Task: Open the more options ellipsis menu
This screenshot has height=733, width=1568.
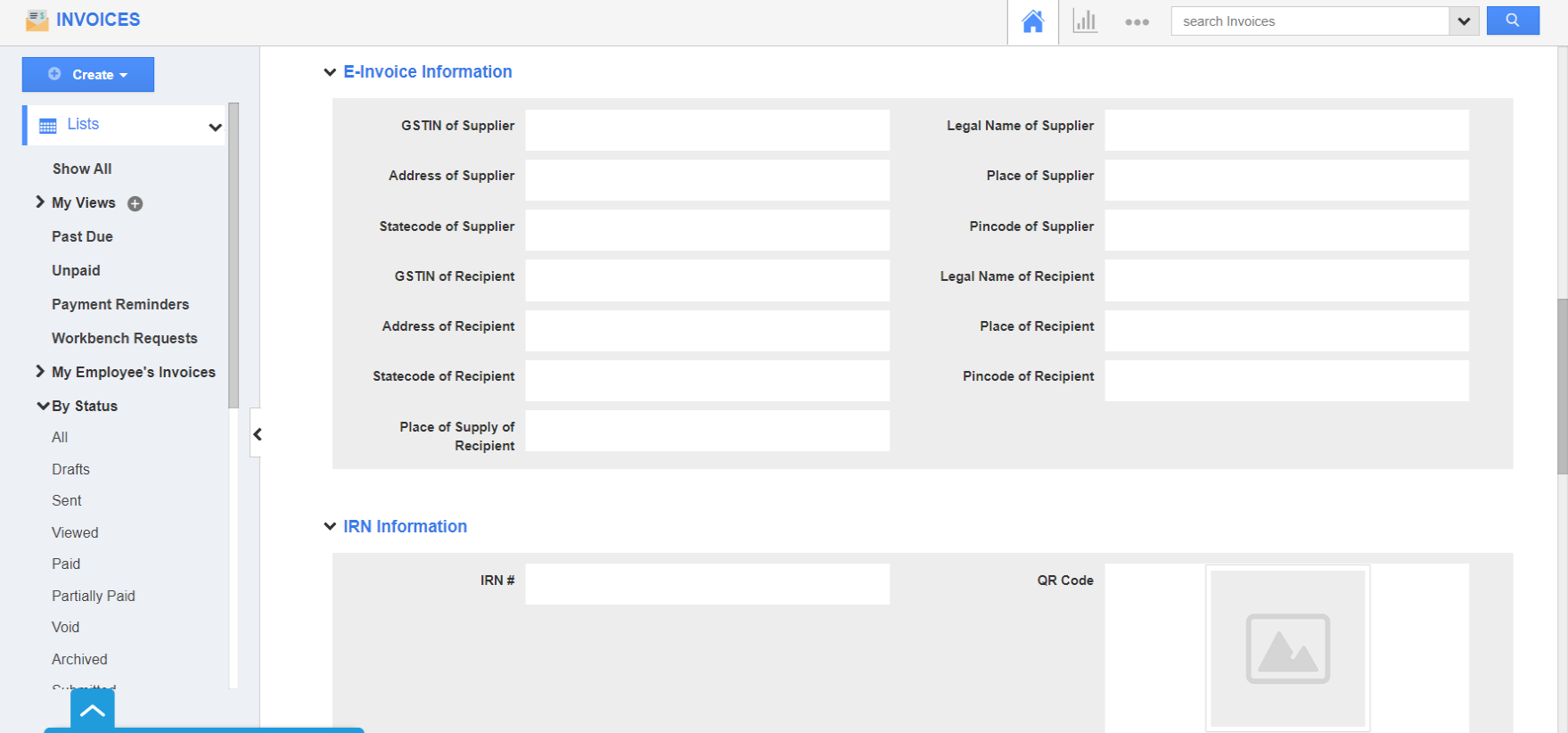Action: point(1137,21)
